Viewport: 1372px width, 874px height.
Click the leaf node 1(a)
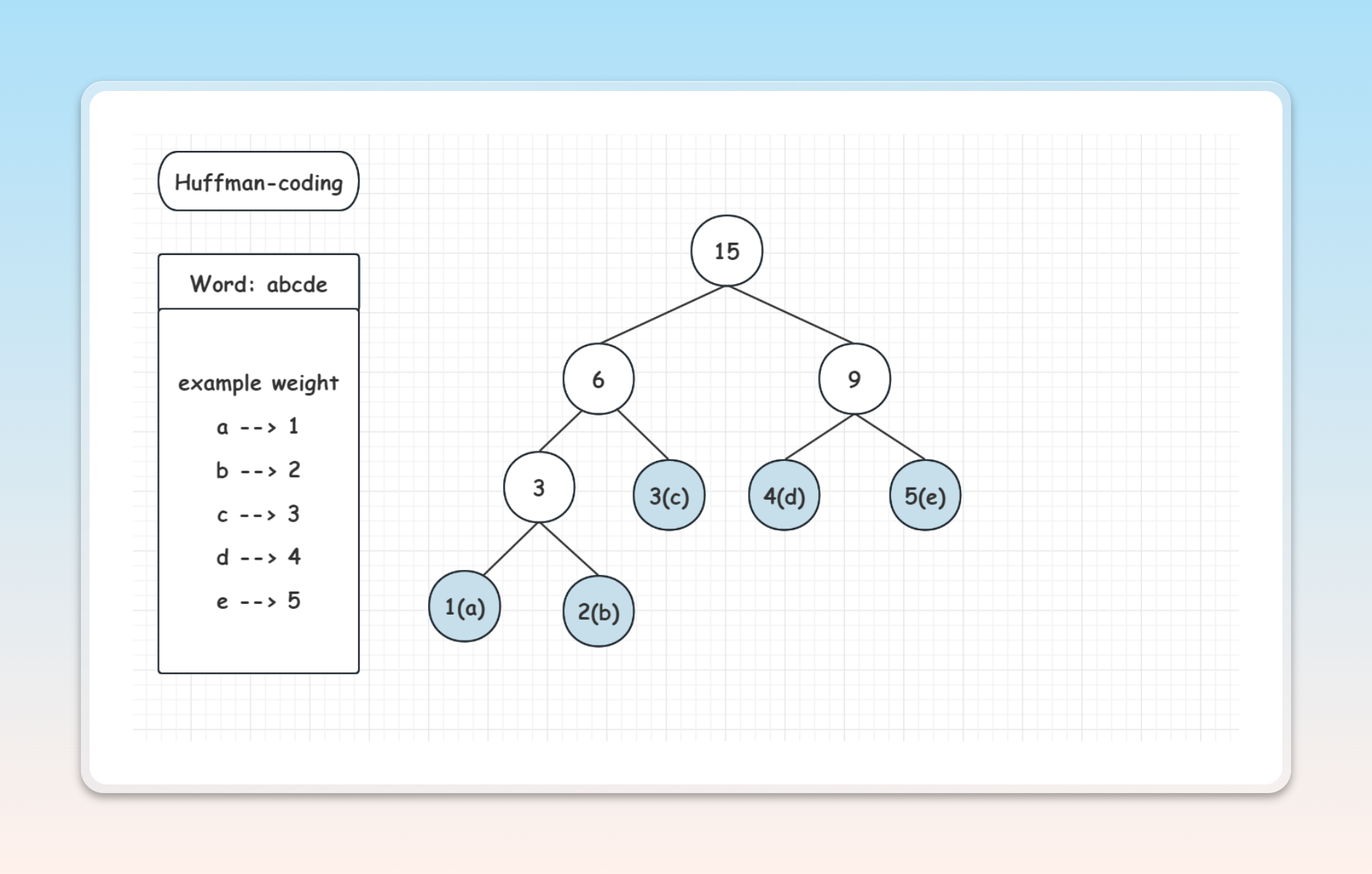click(x=464, y=607)
